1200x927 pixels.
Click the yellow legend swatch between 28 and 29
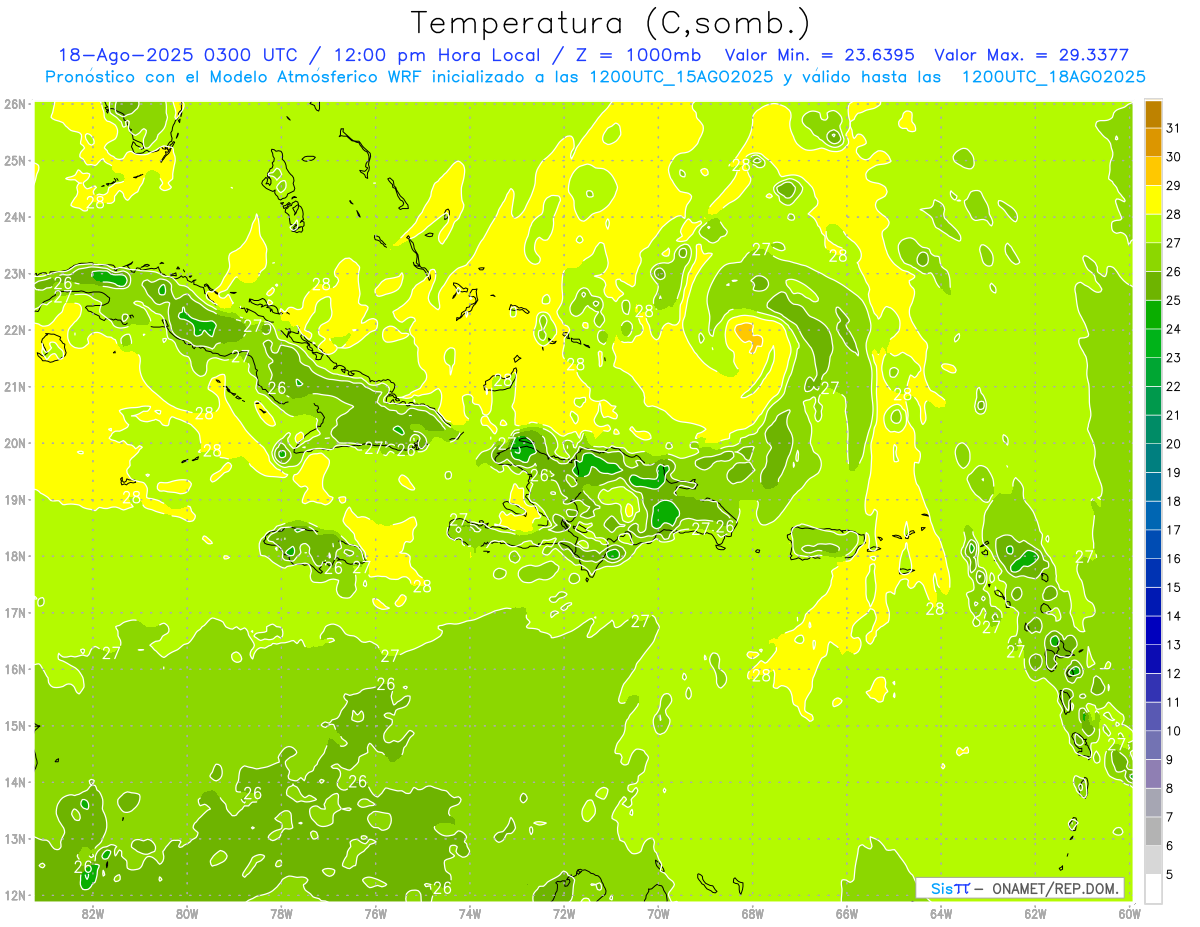pyautogui.click(x=1153, y=201)
